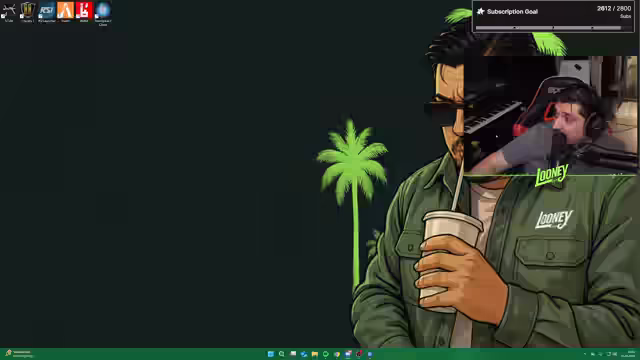The width and height of the screenshot is (640, 360).
Task: Open the red desktop shortcut icon
Action: click(x=84, y=11)
